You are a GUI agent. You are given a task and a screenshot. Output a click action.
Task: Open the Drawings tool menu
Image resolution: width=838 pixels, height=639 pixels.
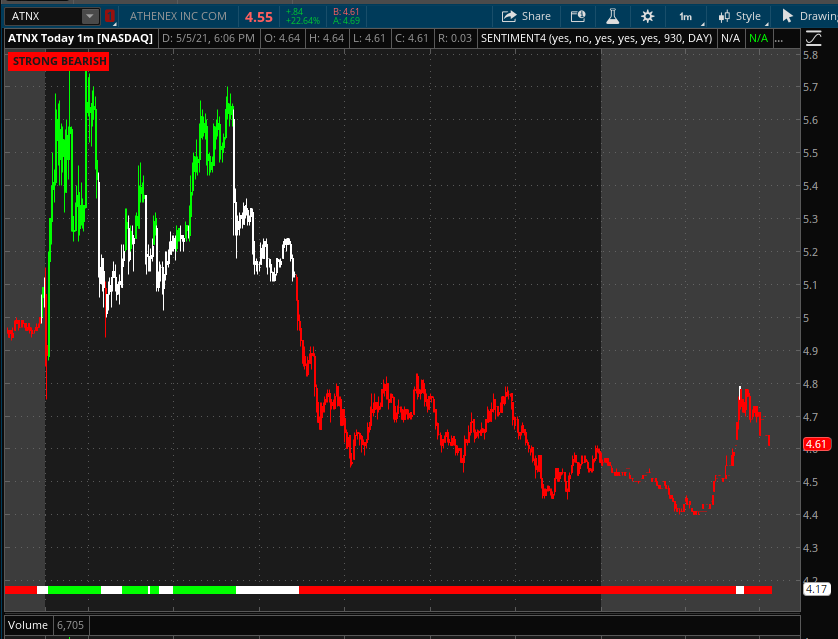coord(809,16)
